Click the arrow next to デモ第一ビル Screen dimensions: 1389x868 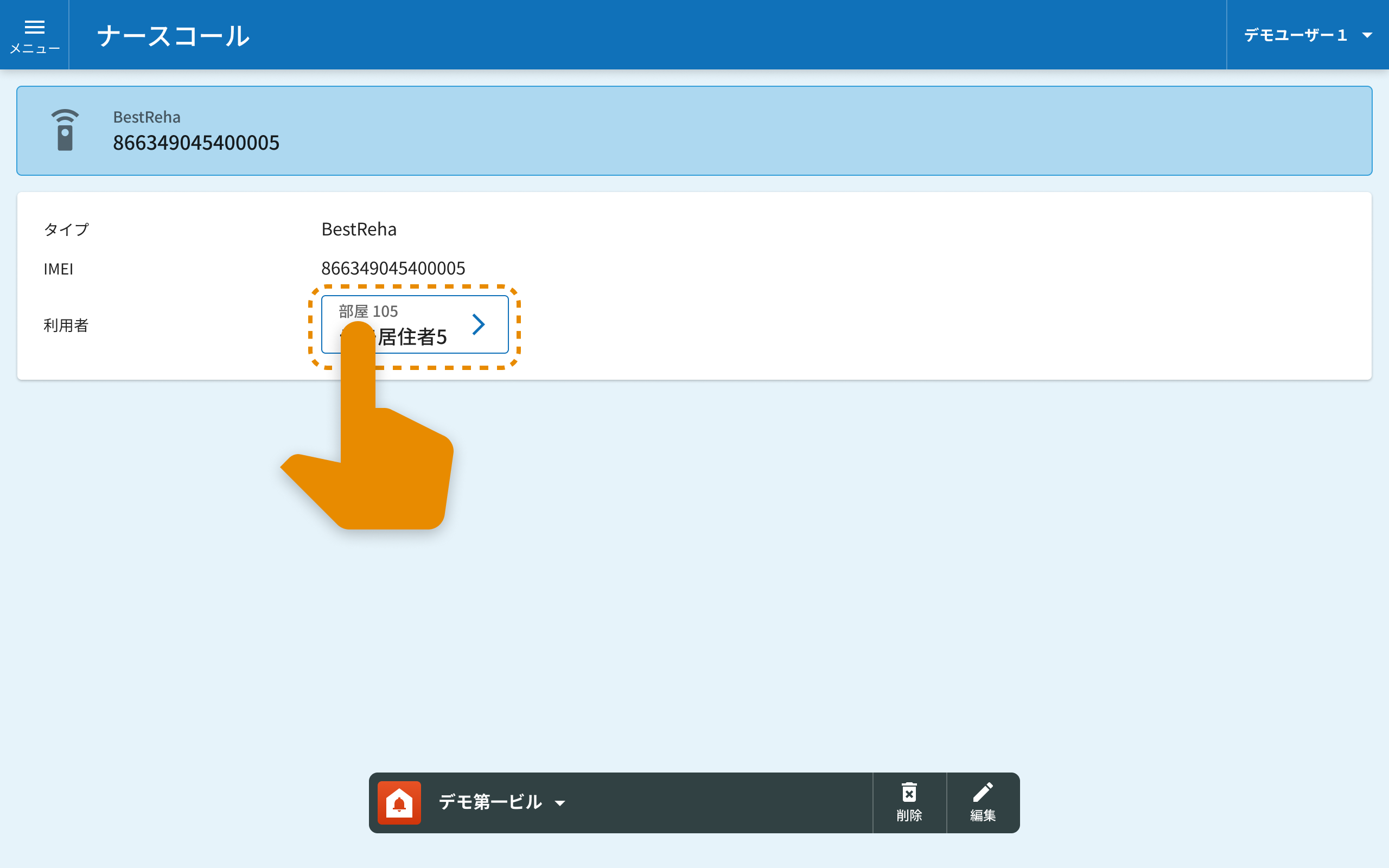click(559, 803)
